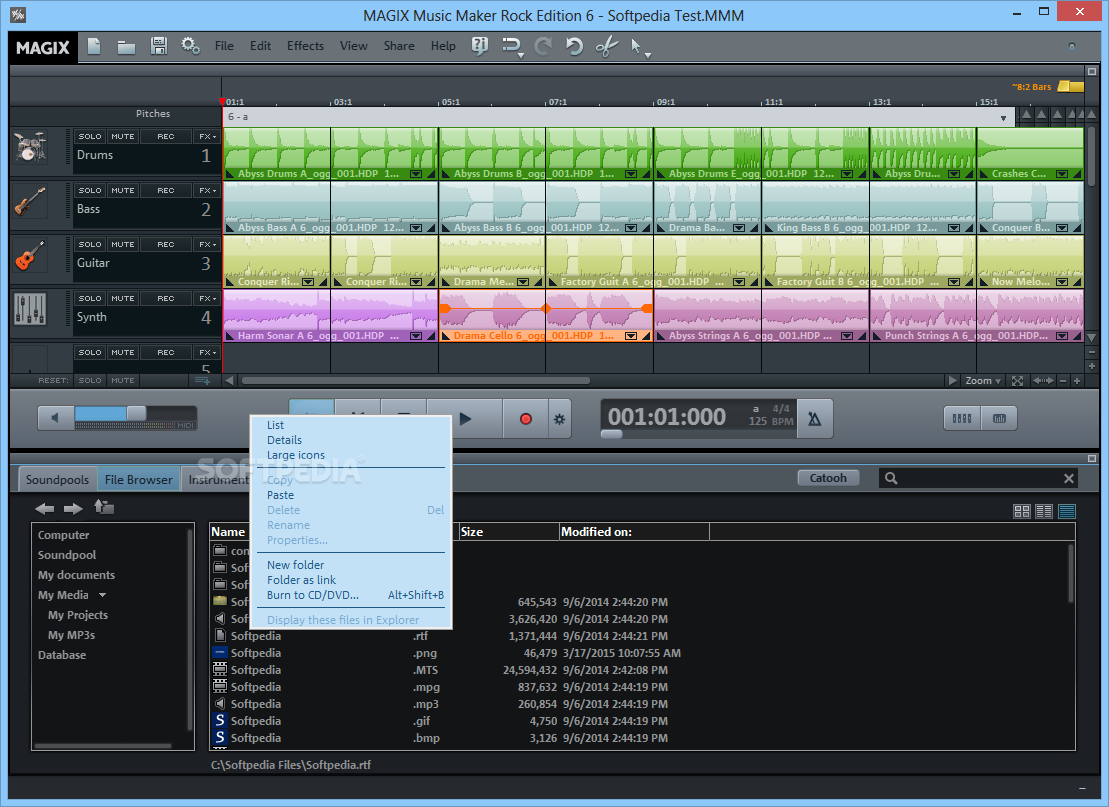Go back with the left arrow in file browser
1109x807 pixels.
(x=45, y=508)
